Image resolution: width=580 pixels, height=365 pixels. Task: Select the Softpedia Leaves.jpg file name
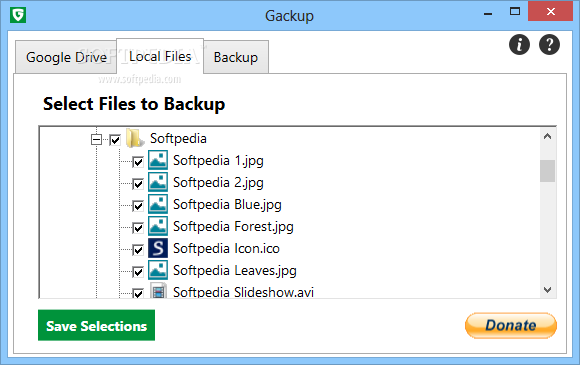click(x=235, y=270)
